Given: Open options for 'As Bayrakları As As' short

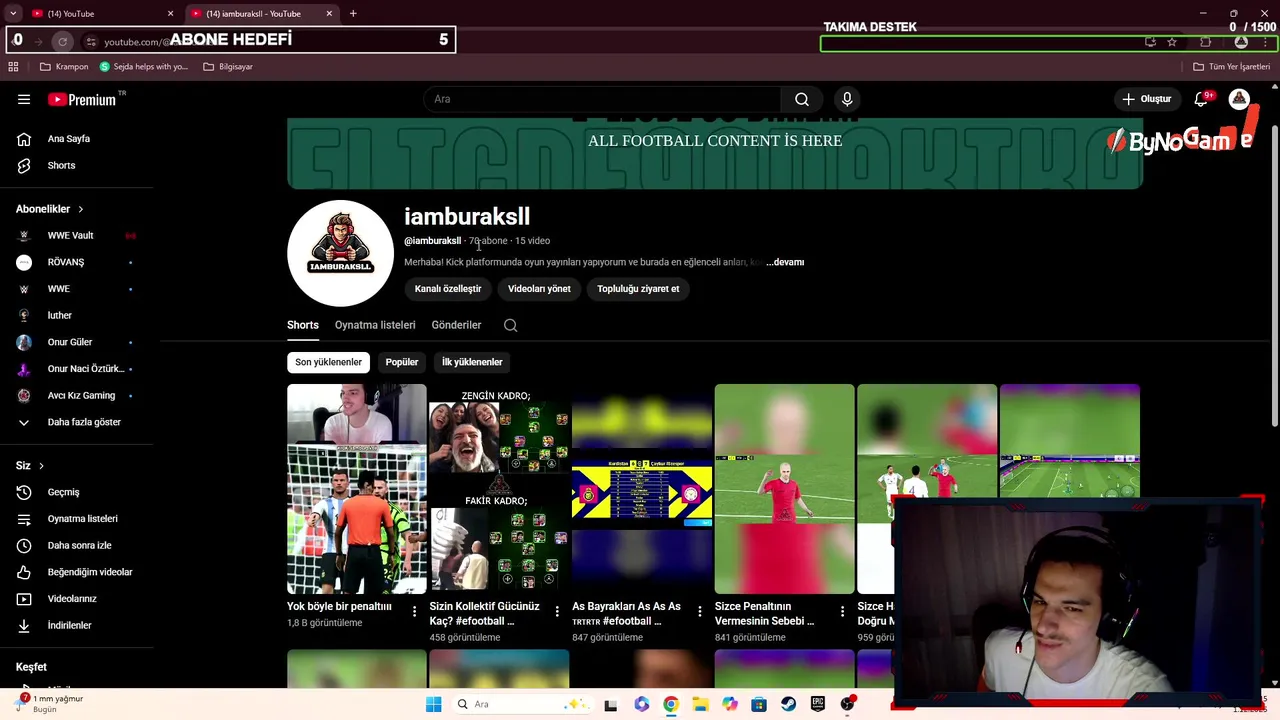Looking at the screenshot, I should [699, 611].
